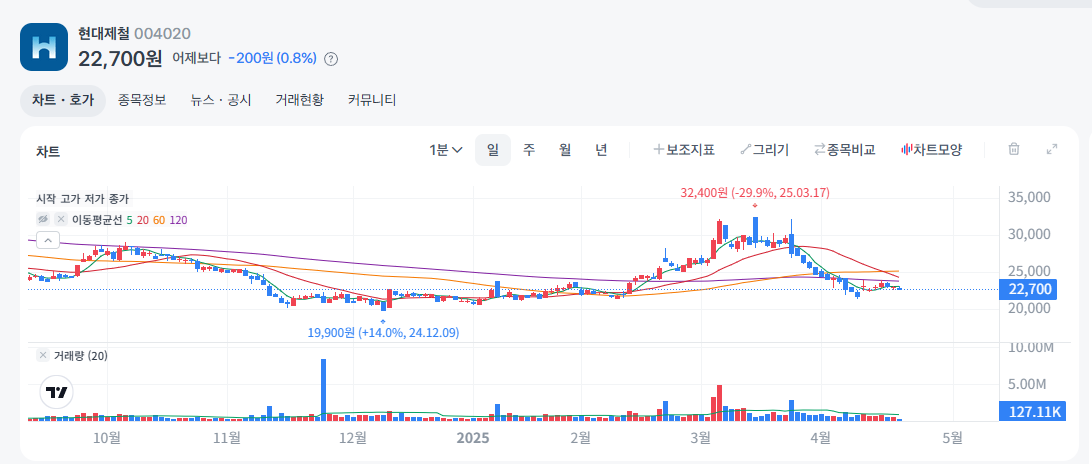
Task: Click the current price tag 22,700 on axis
Action: coord(1028,289)
